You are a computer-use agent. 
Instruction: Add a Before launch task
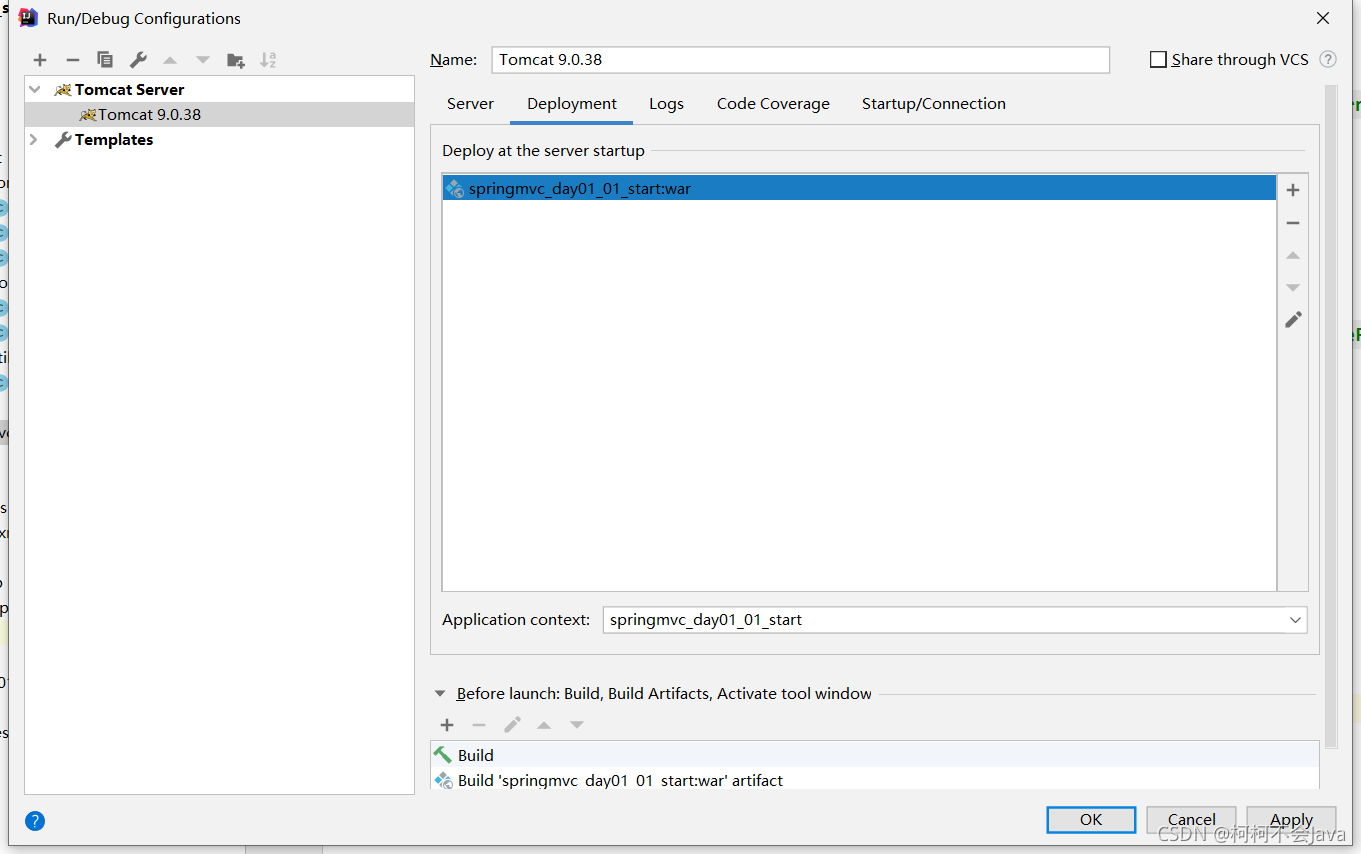(447, 725)
